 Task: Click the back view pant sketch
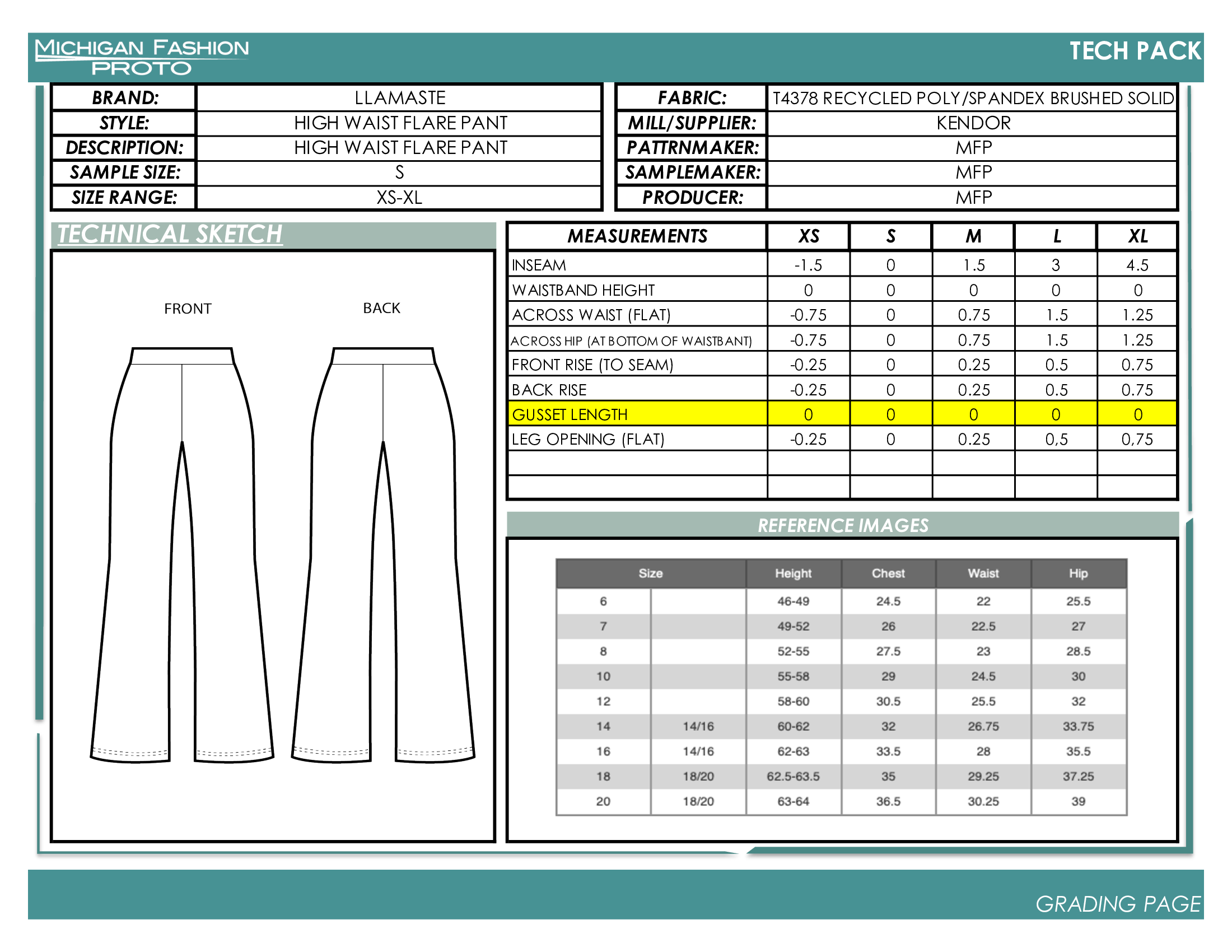point(383,556)
